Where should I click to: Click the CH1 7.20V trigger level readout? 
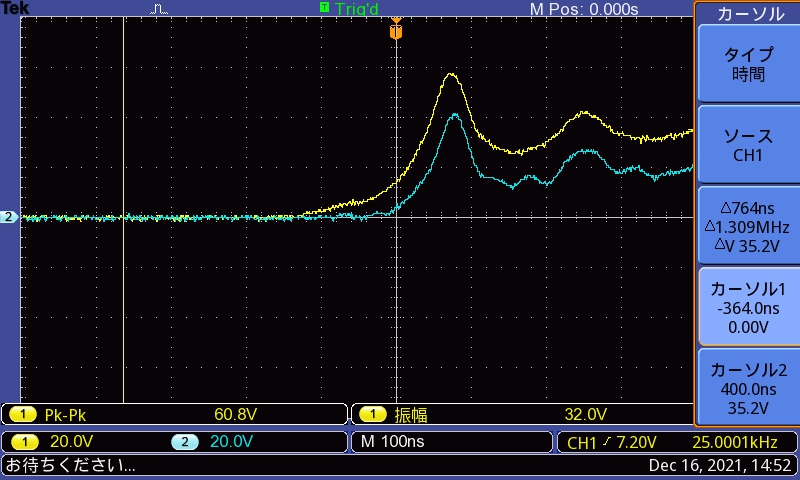pos(611,442)
